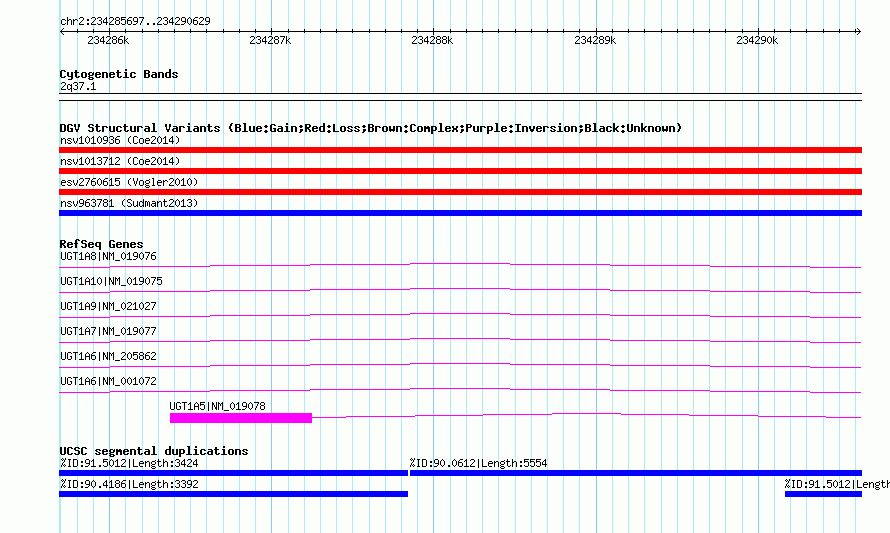
Task: Select the nsv1010936 (Coe2014) label
Action: (120, 140)
